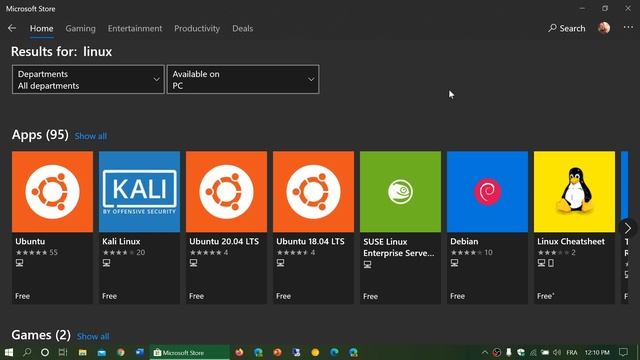Open Task View in the taskbar
This screenshot has width=640, height=360.
(63, 352)
